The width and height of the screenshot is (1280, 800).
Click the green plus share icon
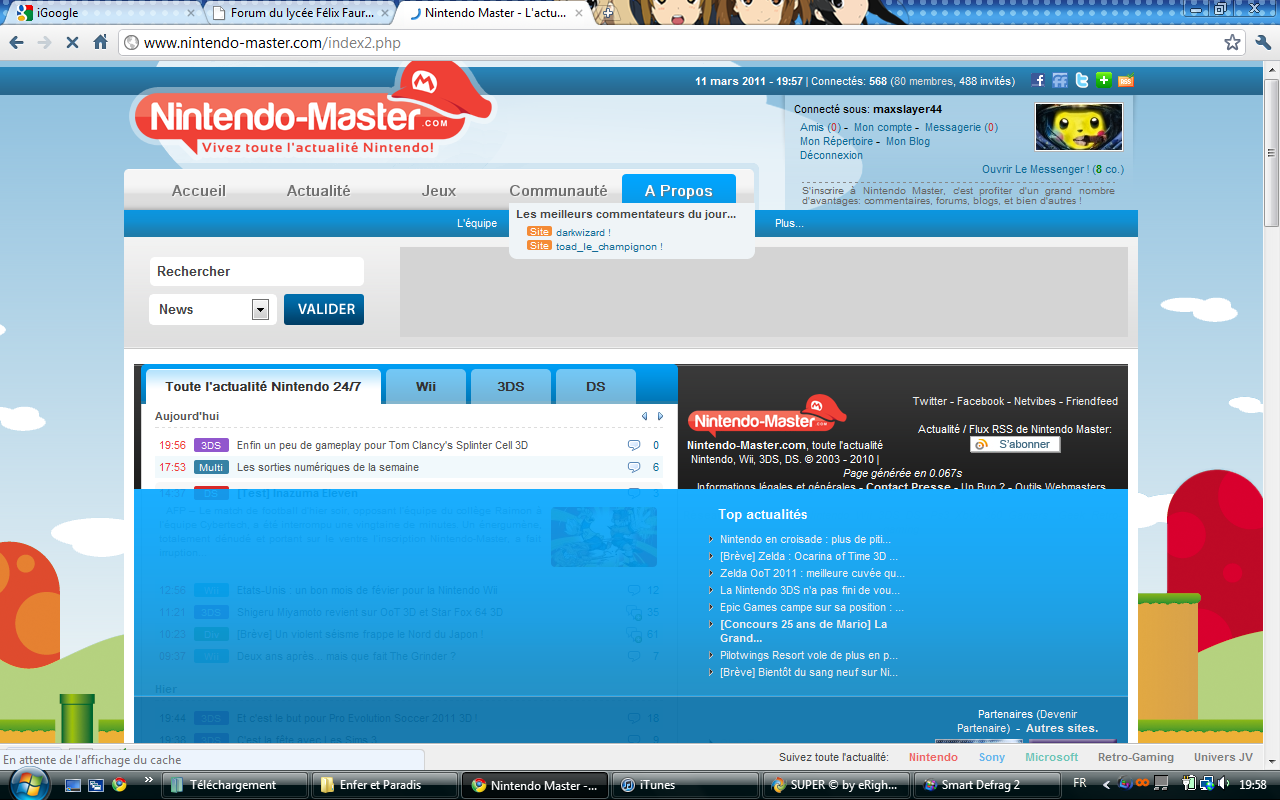pyautogui.click(x=1103, y=81)
